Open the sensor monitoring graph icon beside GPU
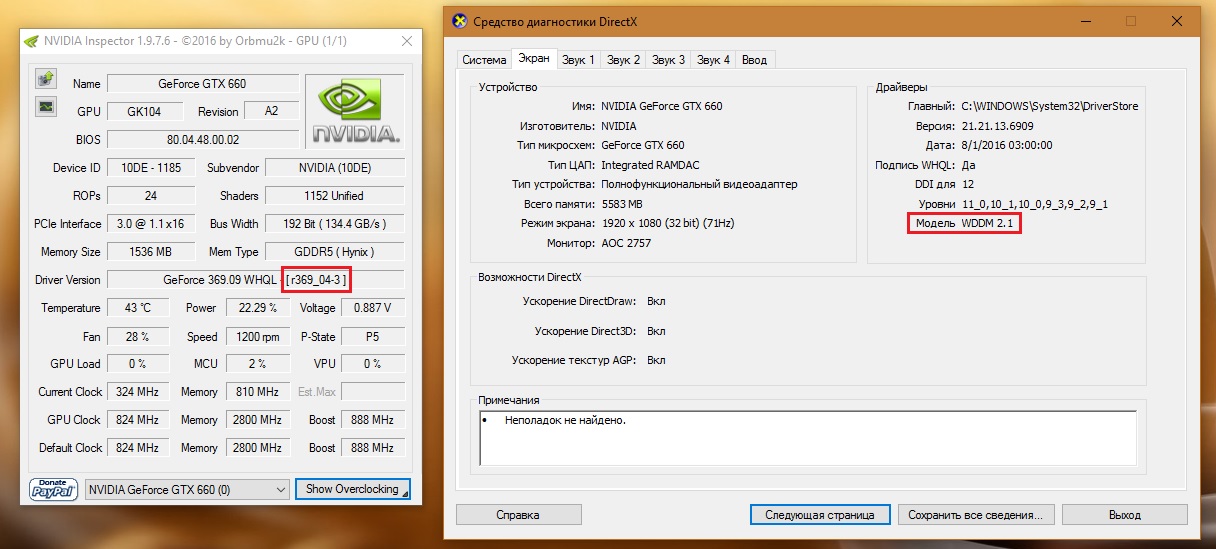Screen dimensions: 1216x549 coord(45,106)
